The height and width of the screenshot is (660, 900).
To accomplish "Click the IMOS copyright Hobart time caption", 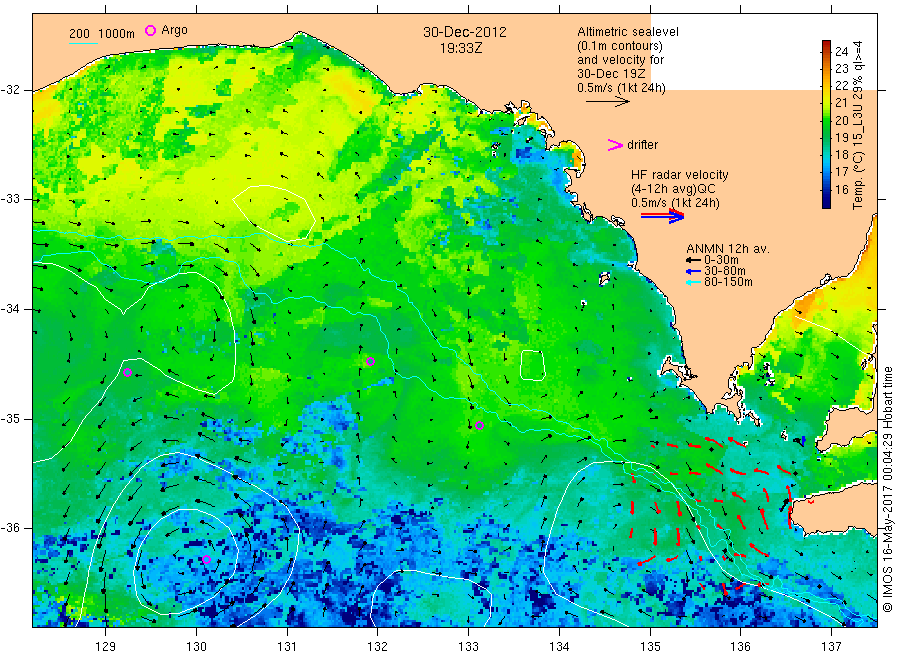I will coord(887,489).
